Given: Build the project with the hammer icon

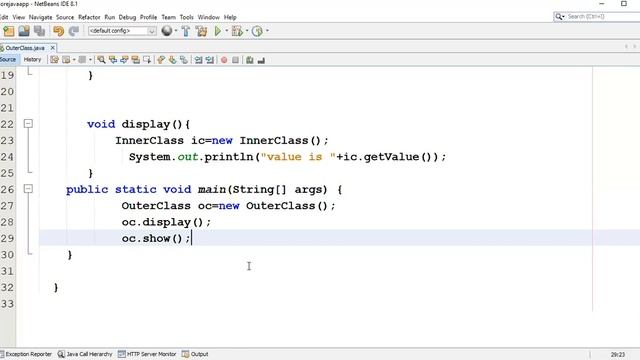Looking at the screenshot, I should click(186, 31).
